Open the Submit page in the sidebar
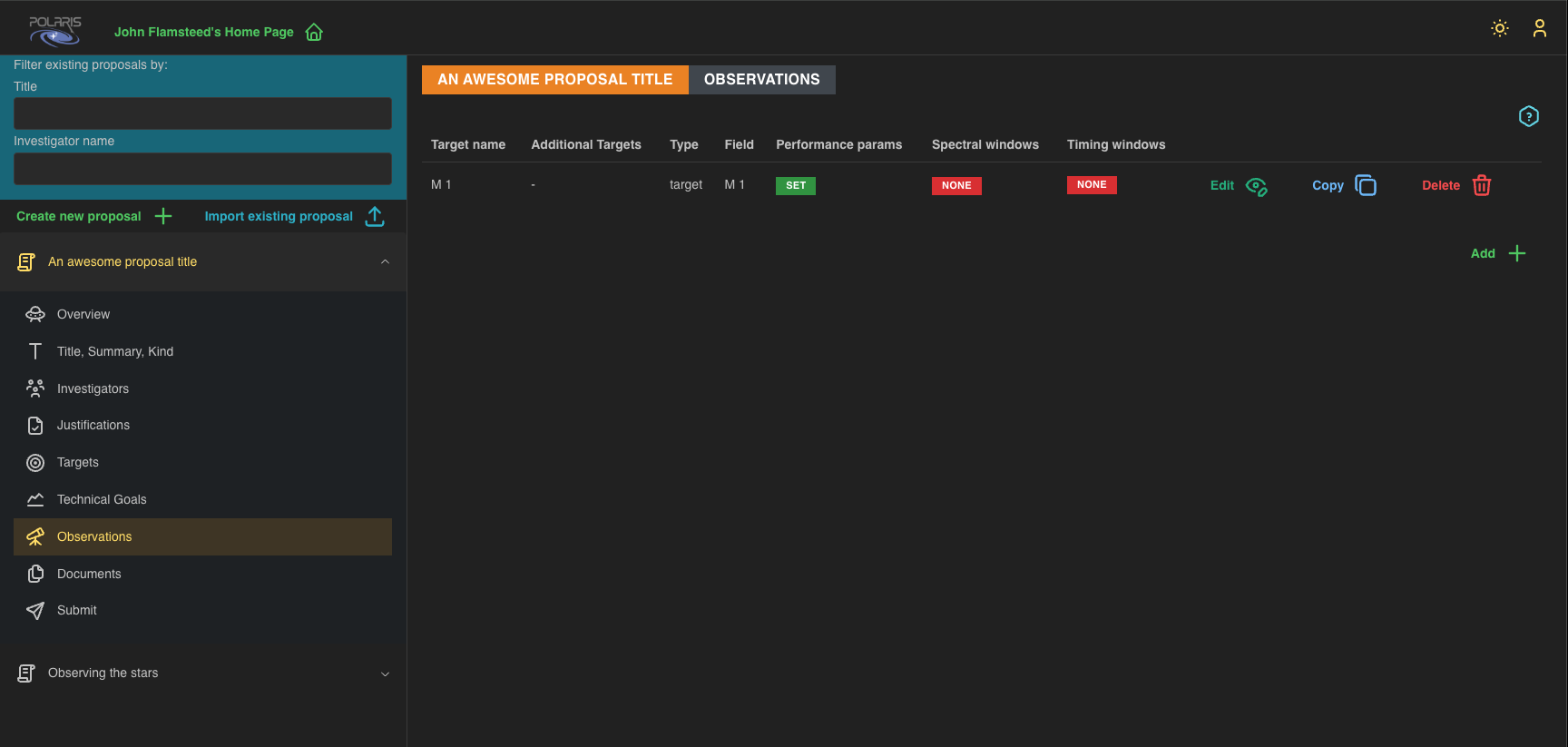Screen dimensions: 1568x747 pyautogui.click(x=76, y=611)
